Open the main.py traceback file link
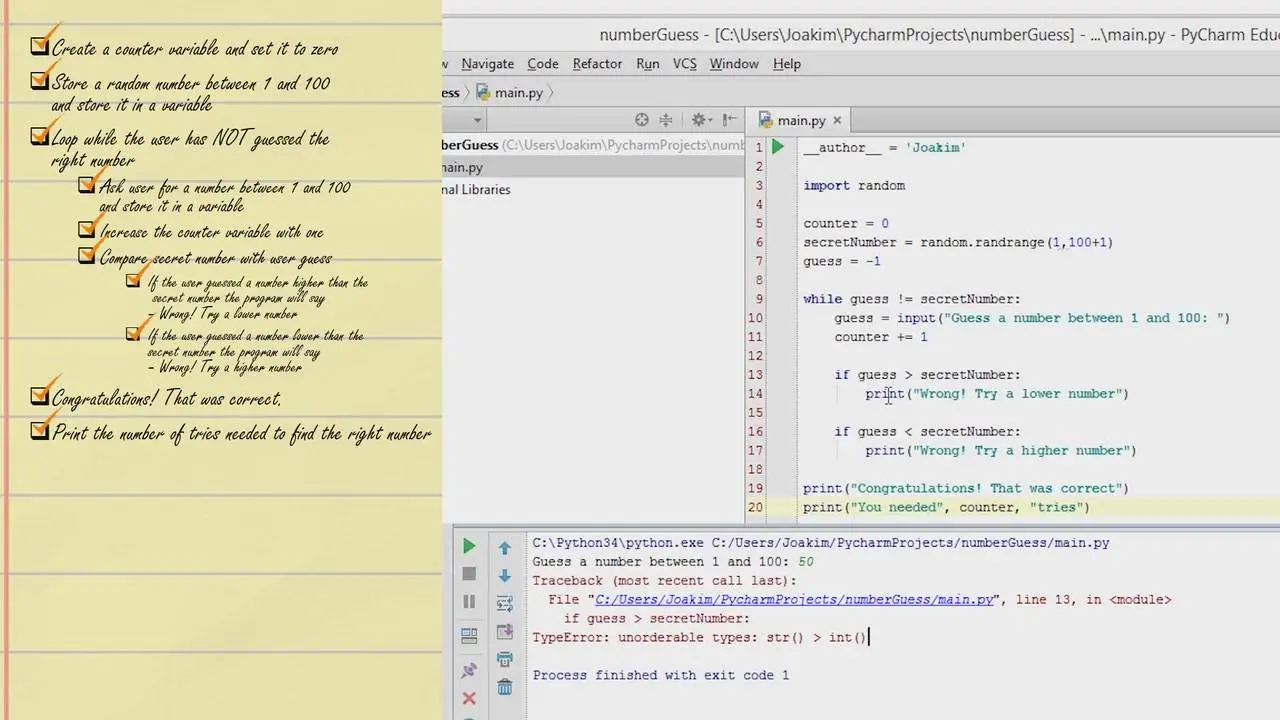 (x=794, y=600)
